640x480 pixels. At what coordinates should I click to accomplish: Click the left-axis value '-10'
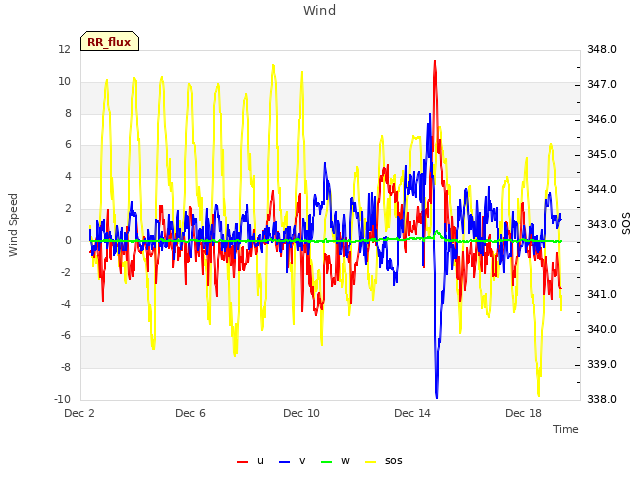pos(62,399)
